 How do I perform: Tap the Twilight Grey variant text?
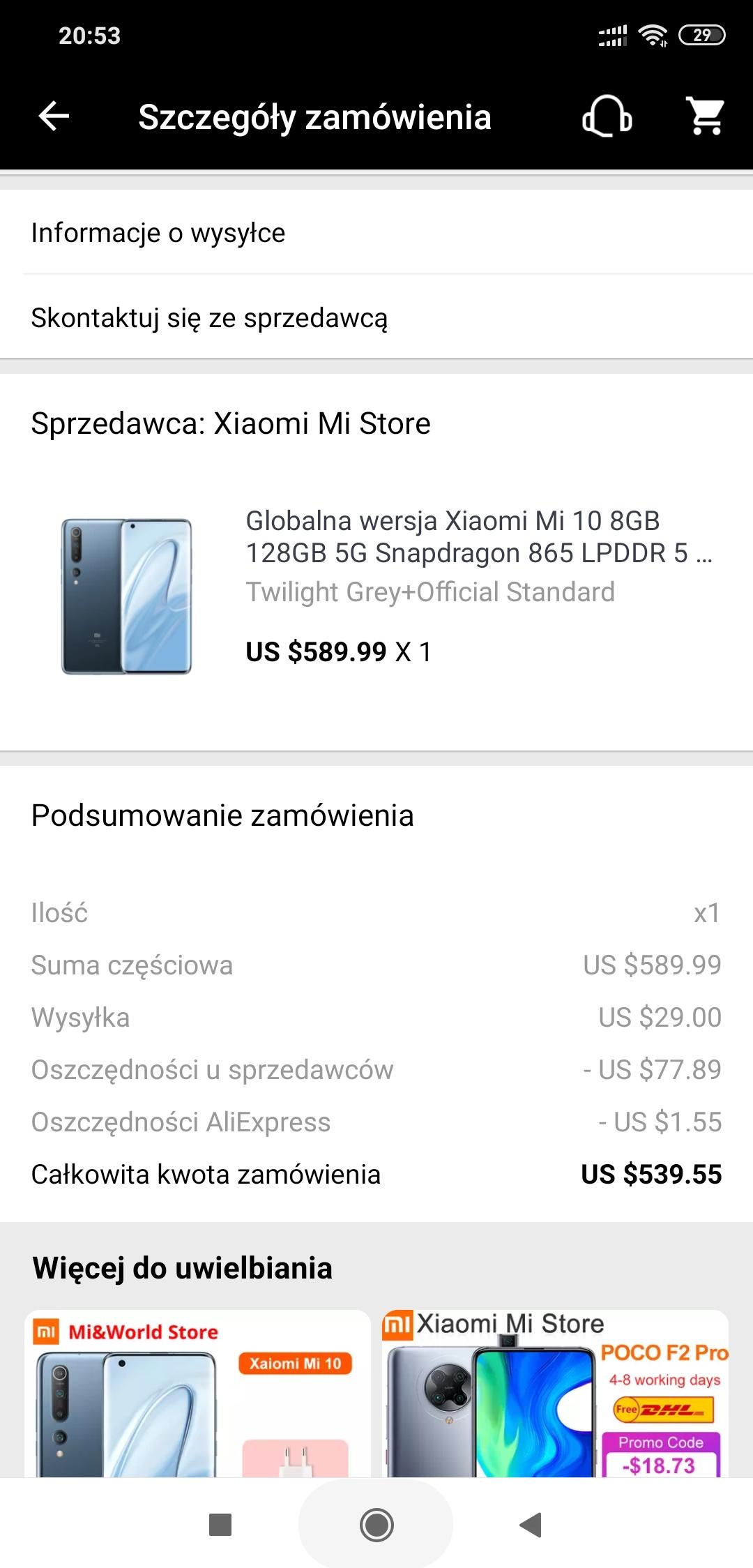pos(430,592)
